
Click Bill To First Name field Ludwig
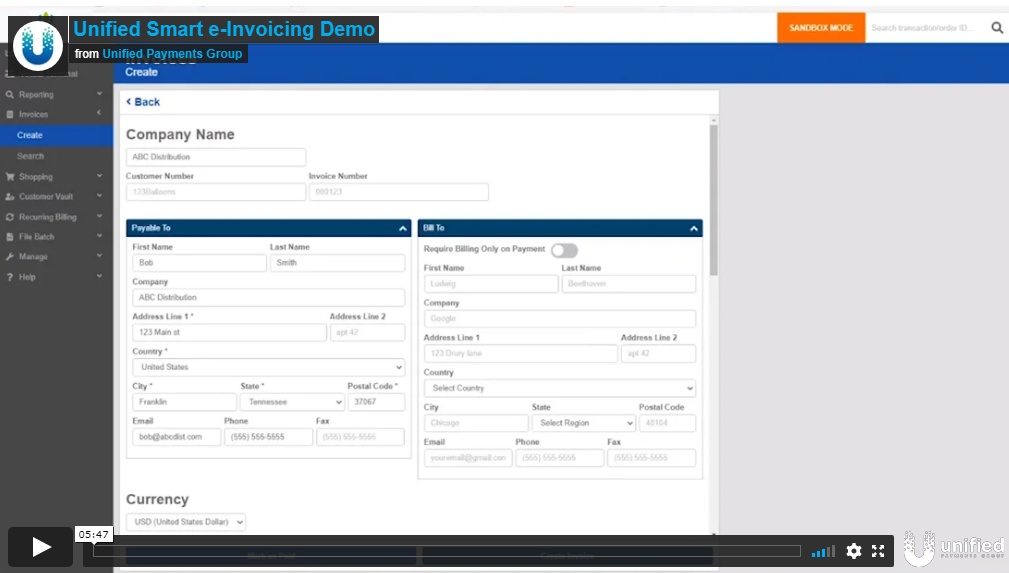(x=491, y=284)
